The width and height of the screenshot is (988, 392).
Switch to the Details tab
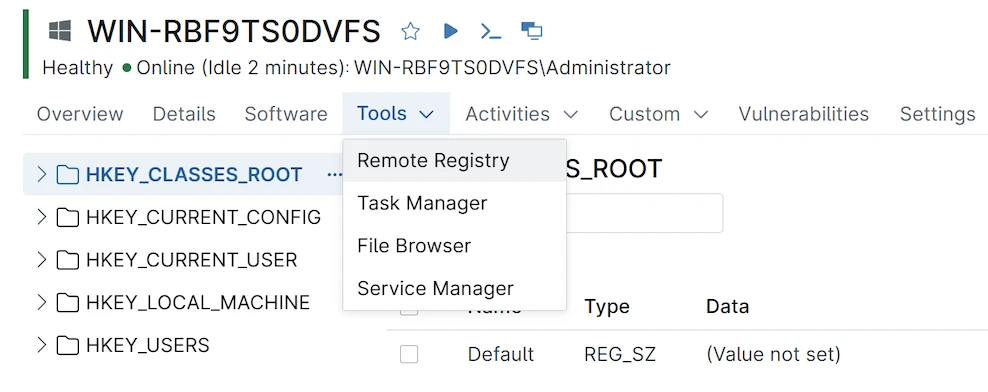pos(184,114)
